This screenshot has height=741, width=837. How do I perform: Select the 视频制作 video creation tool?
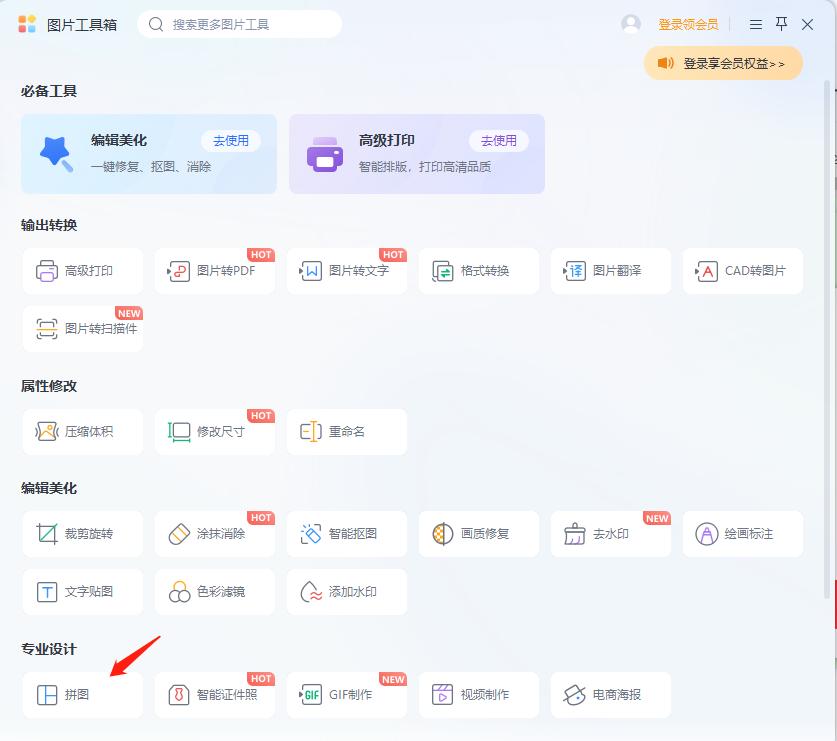tap(479, 694)
